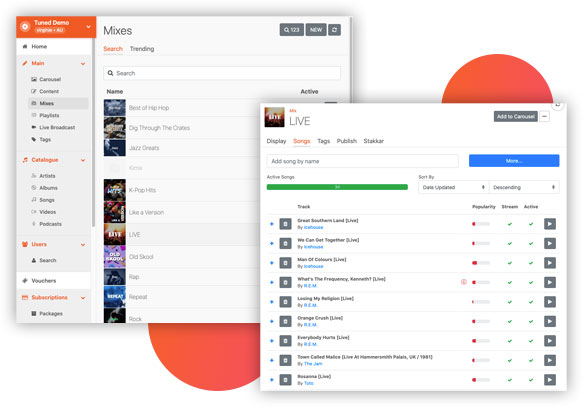Toggle Stream check for What's The Frequency, Kenneth

point(510,282)
